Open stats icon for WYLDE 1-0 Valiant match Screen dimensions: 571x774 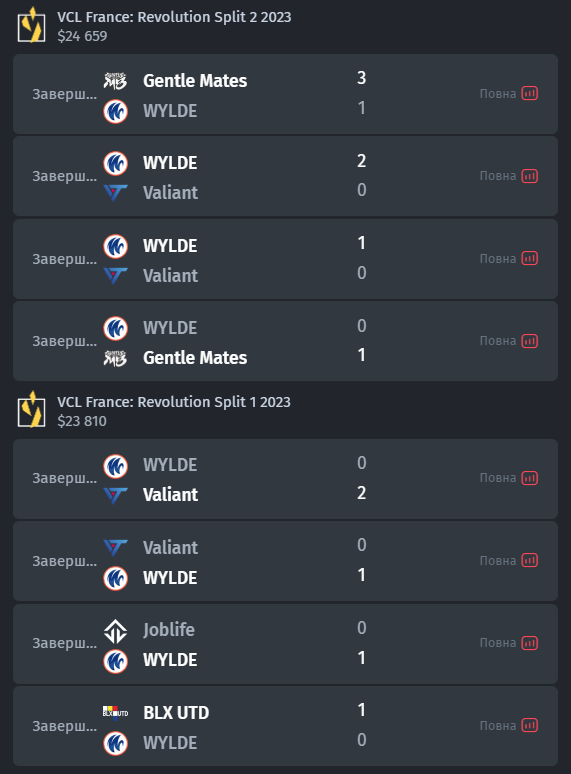tap(530, 259)
